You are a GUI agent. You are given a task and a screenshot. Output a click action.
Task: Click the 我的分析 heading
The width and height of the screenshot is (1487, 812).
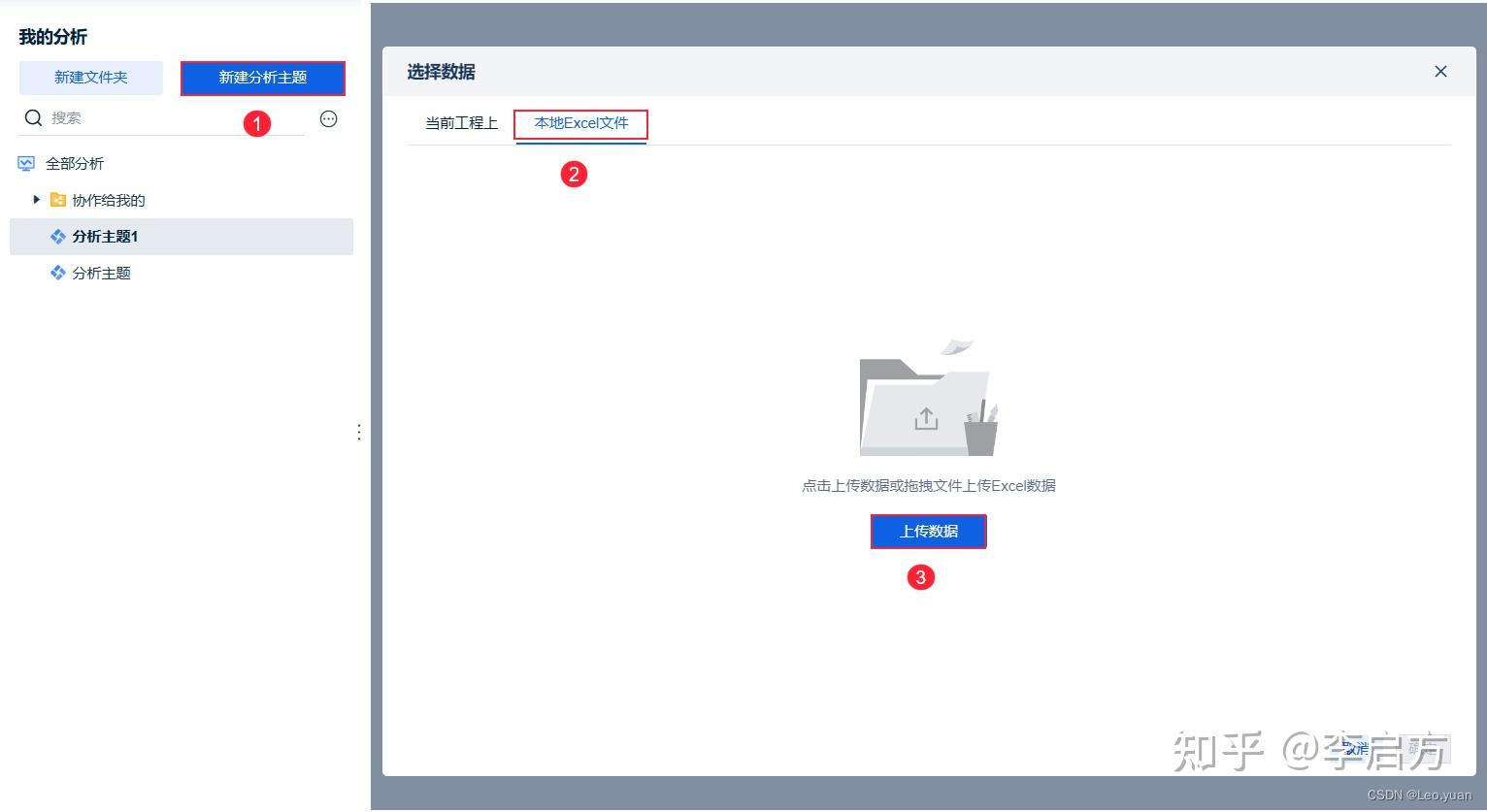[53, 37]
